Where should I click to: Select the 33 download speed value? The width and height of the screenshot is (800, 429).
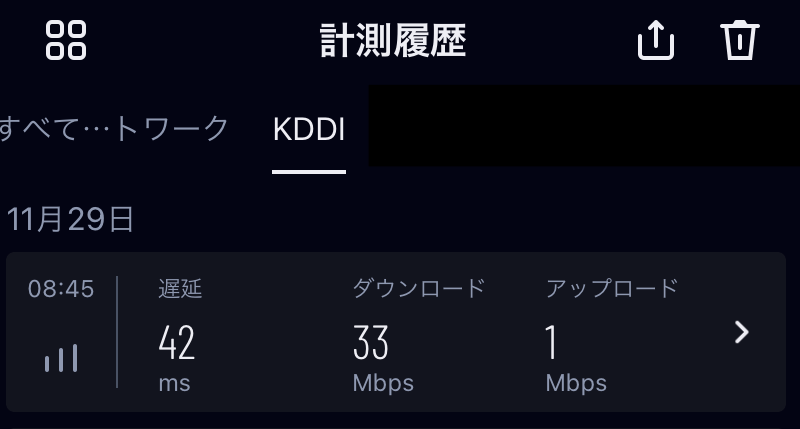pos(370,343)
